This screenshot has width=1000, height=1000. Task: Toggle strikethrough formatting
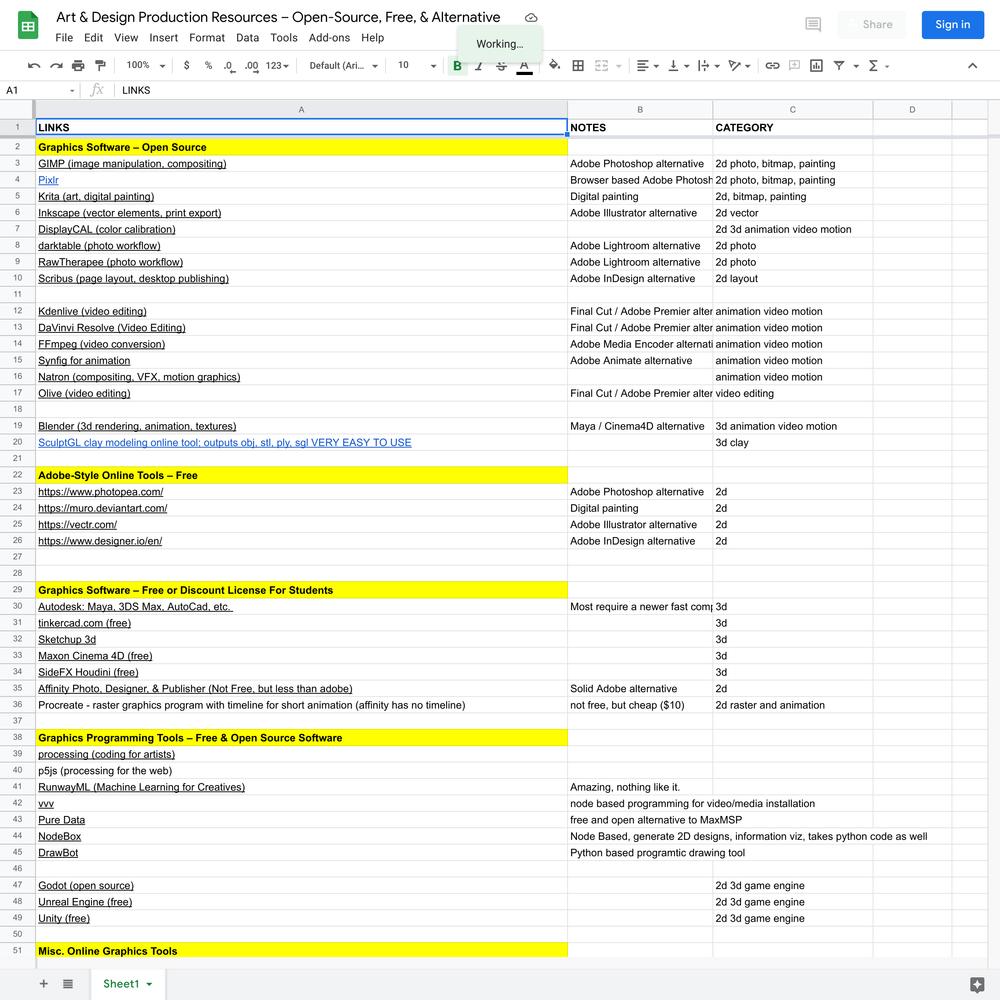pos(501,66)
